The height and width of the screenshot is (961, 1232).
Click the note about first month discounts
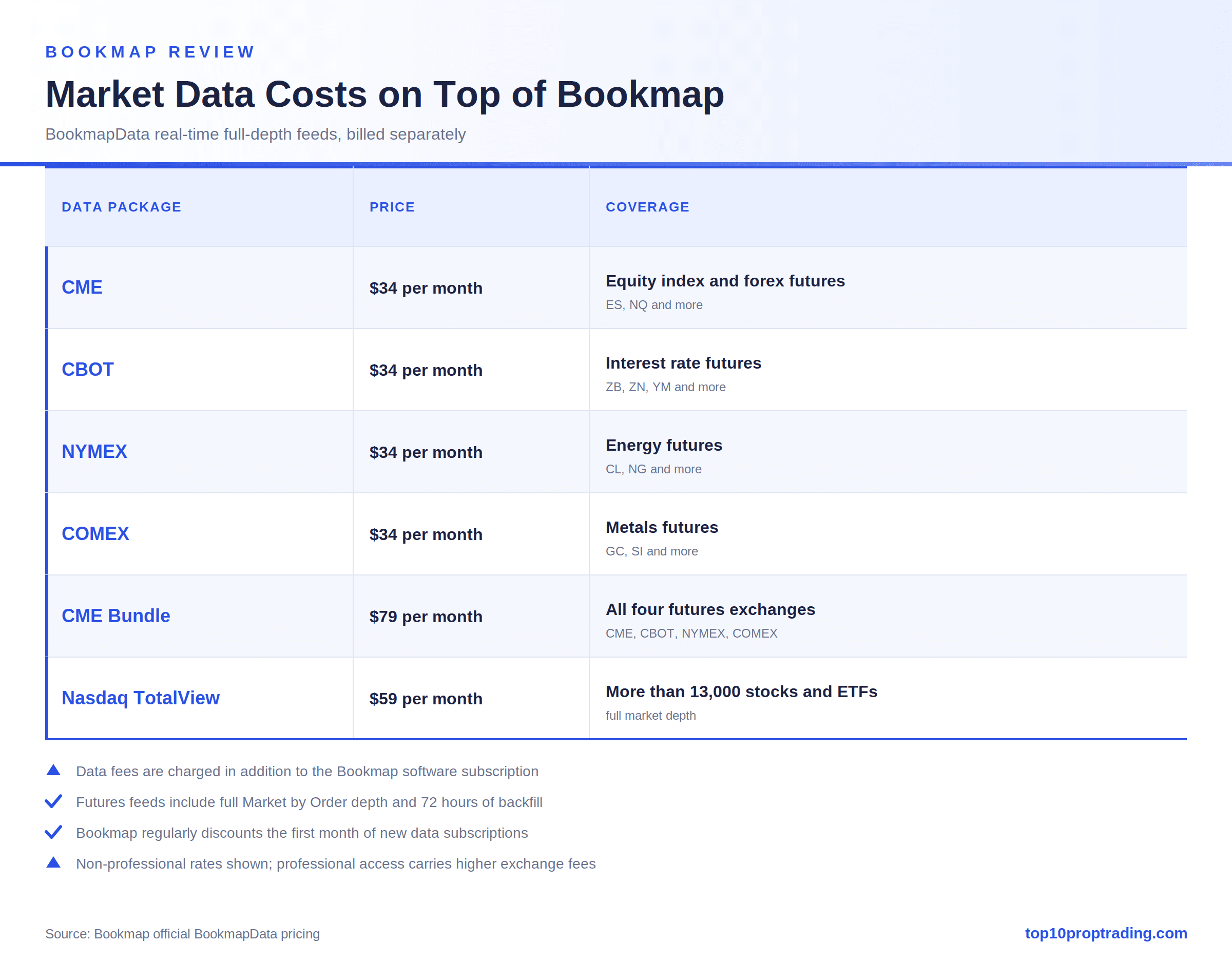tap(302, 833)
